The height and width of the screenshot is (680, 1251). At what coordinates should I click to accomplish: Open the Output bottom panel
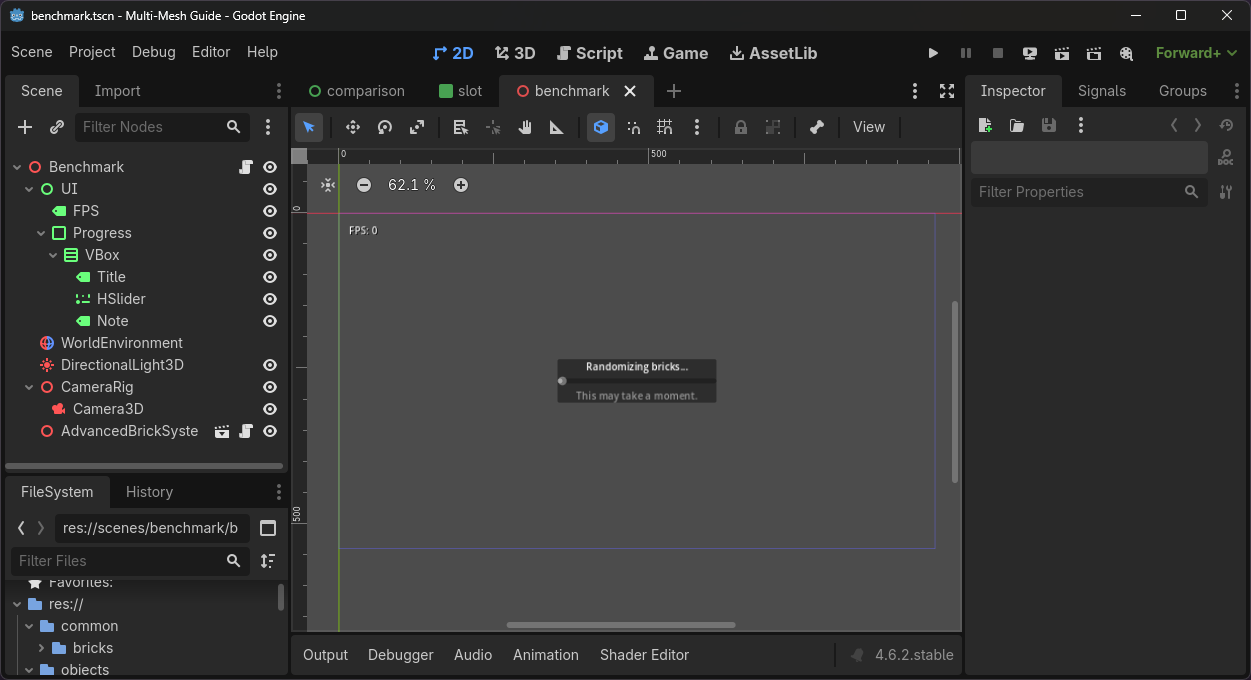(x=325, y=655)
